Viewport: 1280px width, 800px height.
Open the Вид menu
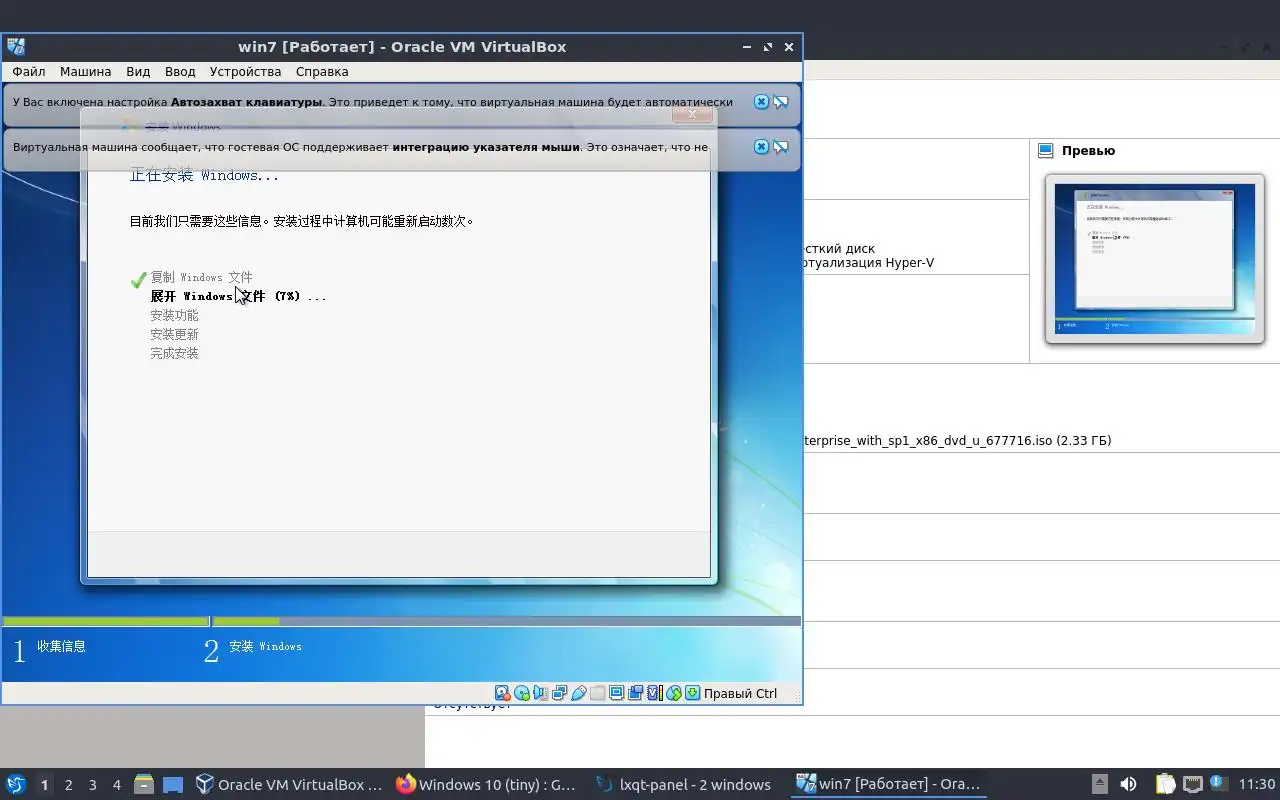[138, 72]
